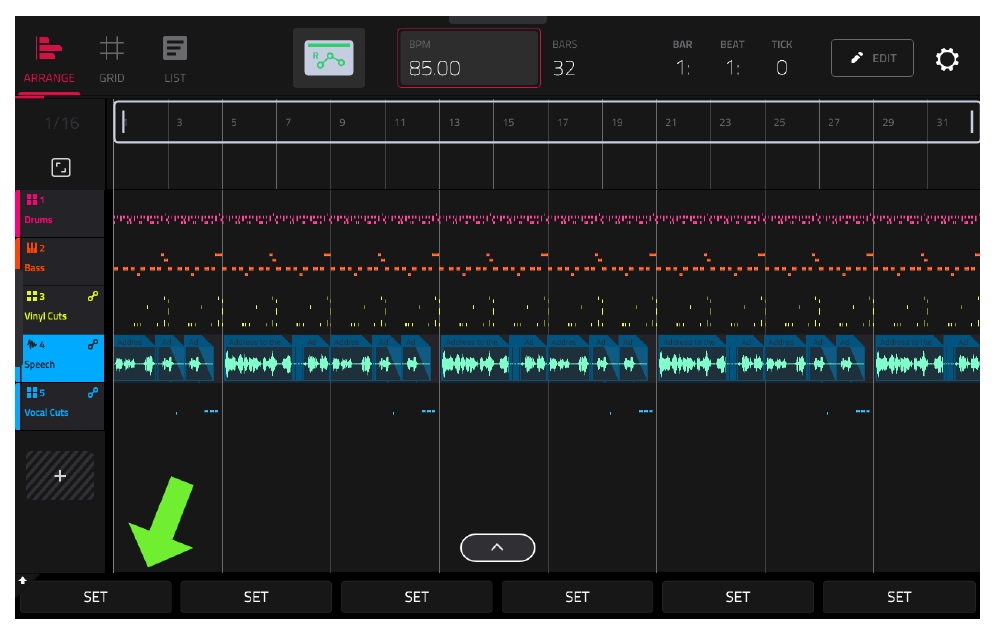This screenshot has height=636, width=996.
Task: Click the shift arrow icon above SET buttons
Action: [23, 580]
